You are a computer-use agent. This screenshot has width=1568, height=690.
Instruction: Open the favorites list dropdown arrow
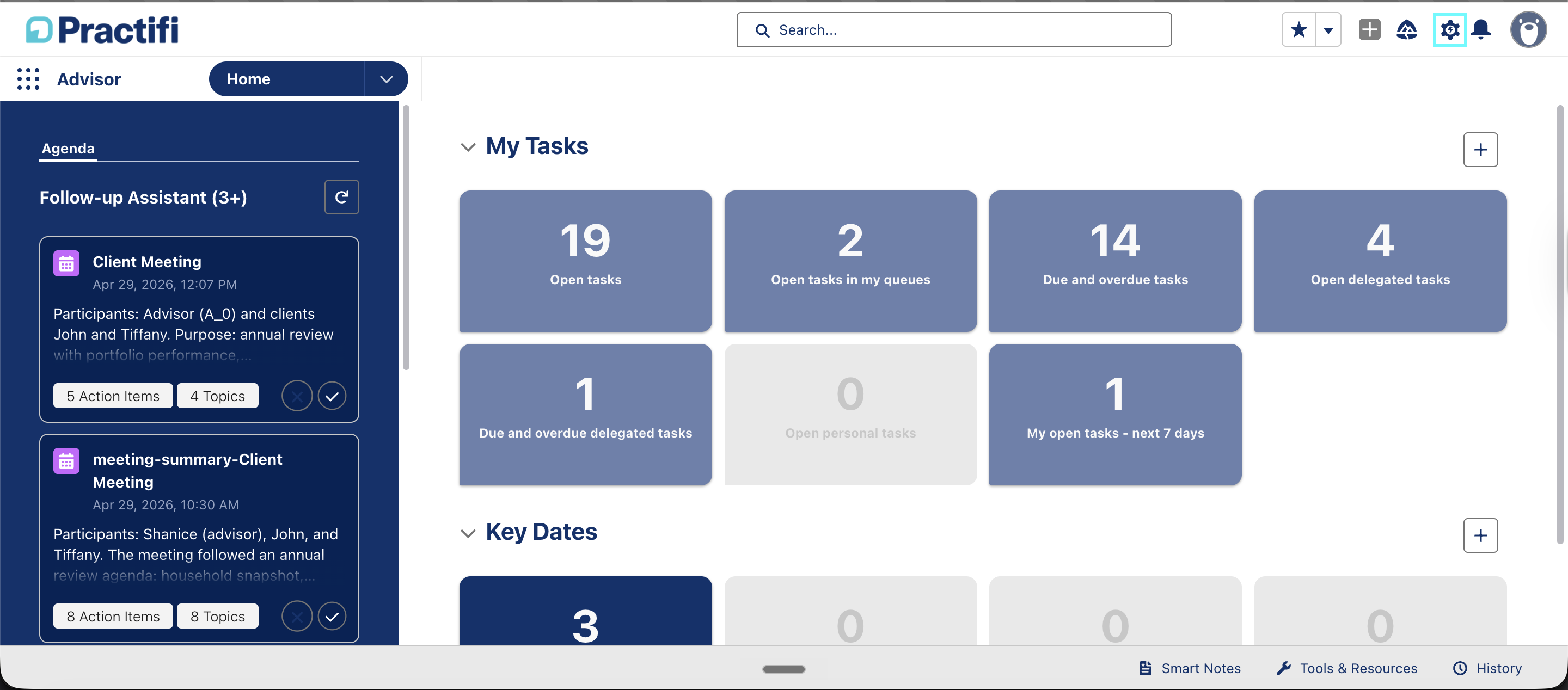(x=1328, y=29)
